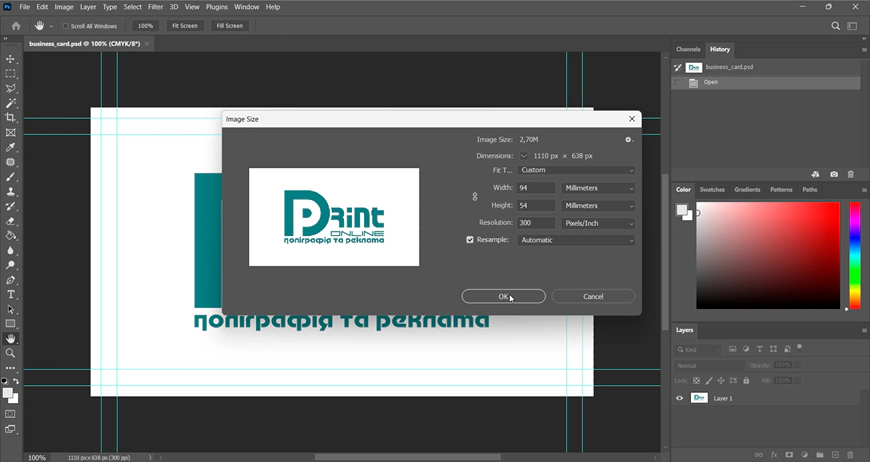This screenshot has width=870, height=462.
Task: Select the Rectangle shape tool
Action: [x=11, y=324]
